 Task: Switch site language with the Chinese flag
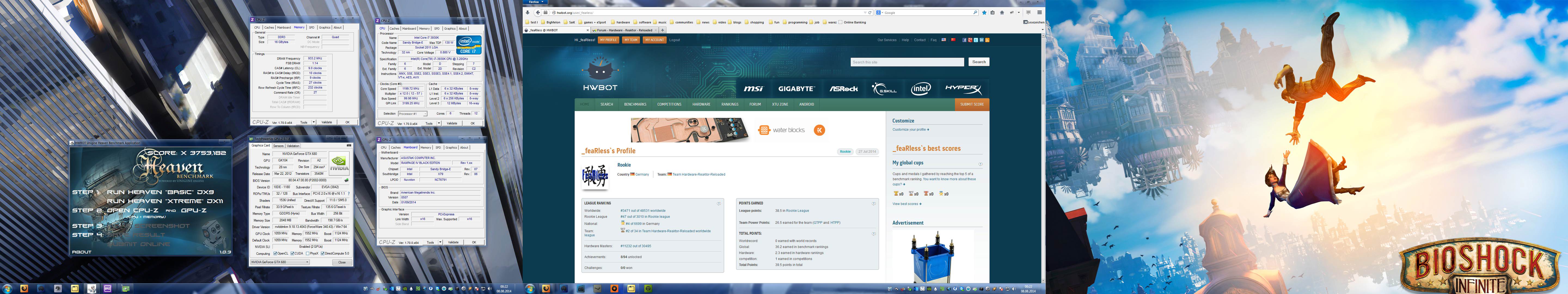(953, 39)
